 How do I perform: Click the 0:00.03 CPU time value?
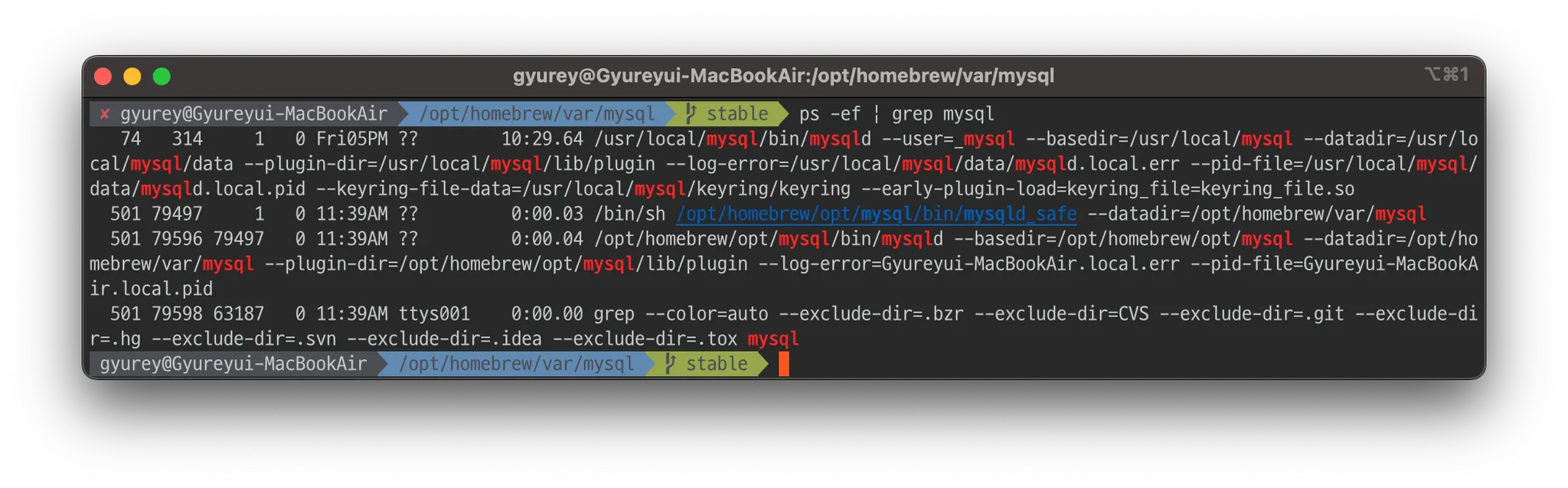[x=547, y=215]
